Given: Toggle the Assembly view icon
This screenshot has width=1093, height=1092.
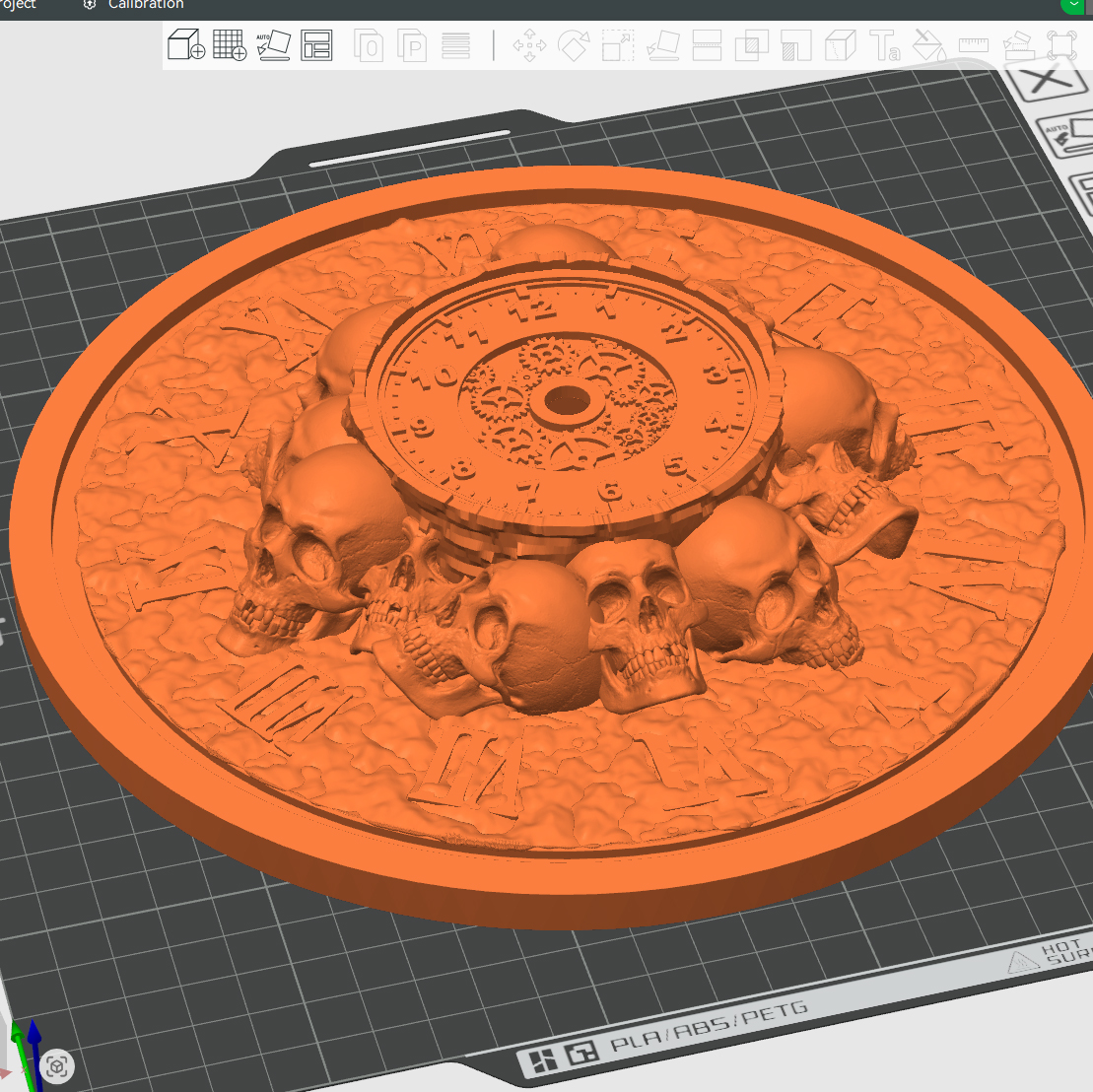Looking at the screenshot, I should [1061, 45].
